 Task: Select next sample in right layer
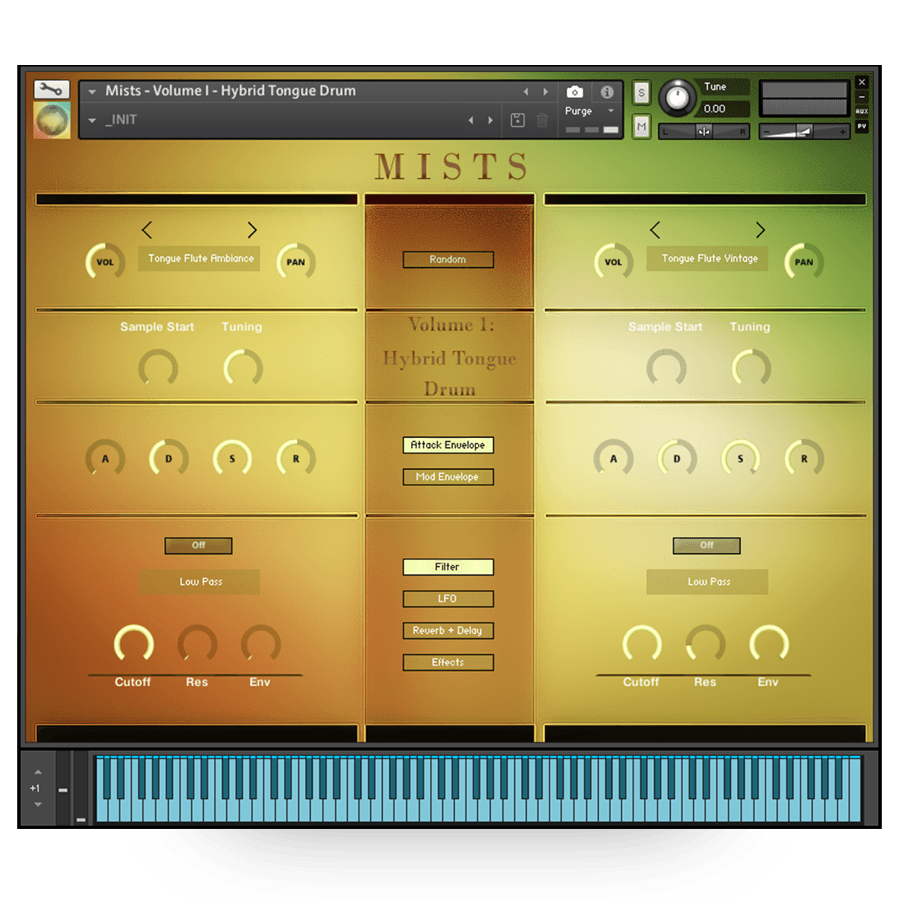pos(760,230)
